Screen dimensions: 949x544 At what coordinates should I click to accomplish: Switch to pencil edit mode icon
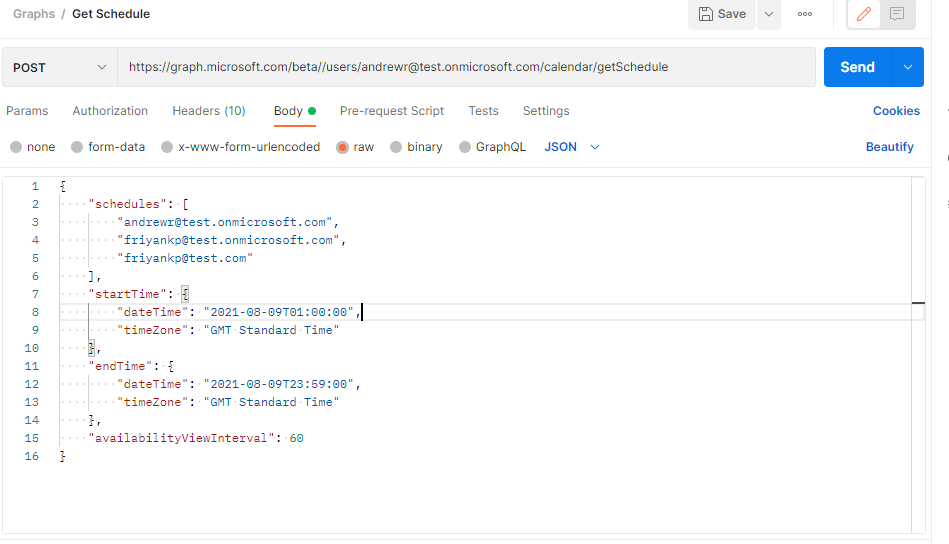[x=864, y=14]
